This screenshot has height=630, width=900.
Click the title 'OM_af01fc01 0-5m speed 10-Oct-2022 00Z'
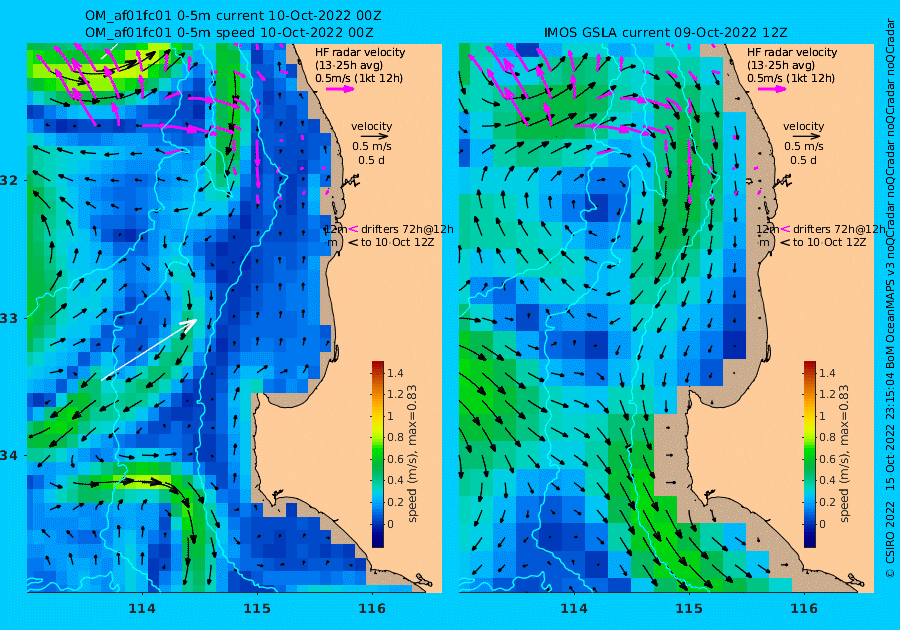tap(229, 33)
